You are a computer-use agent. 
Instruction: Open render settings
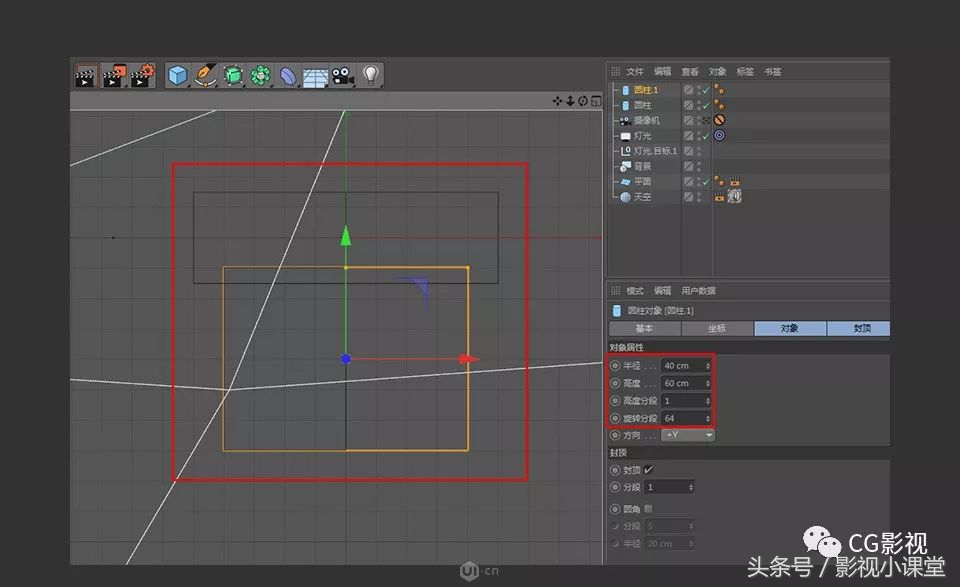140,75
